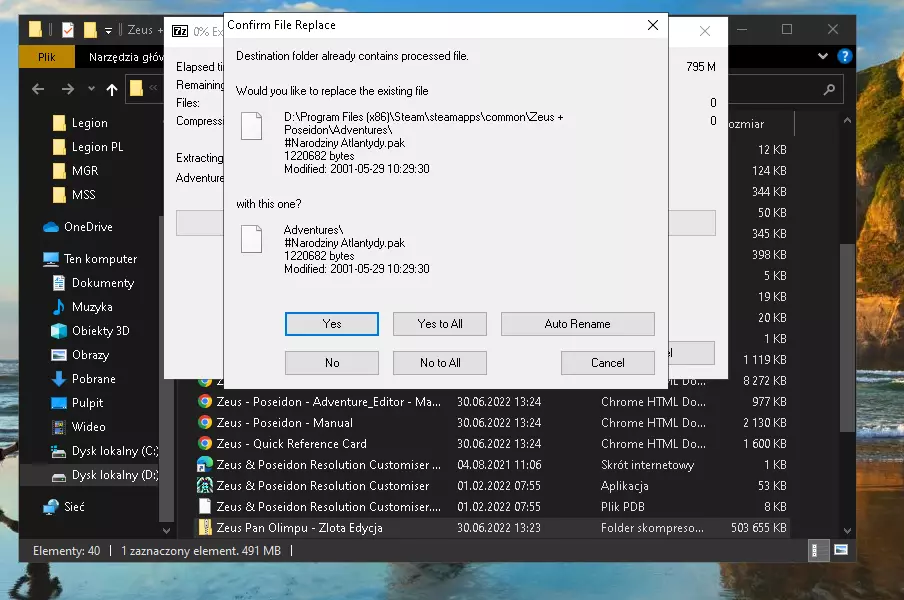904x600 pixels.
Task: Click 503 655 KB size cell
Action: click(759, 527)
